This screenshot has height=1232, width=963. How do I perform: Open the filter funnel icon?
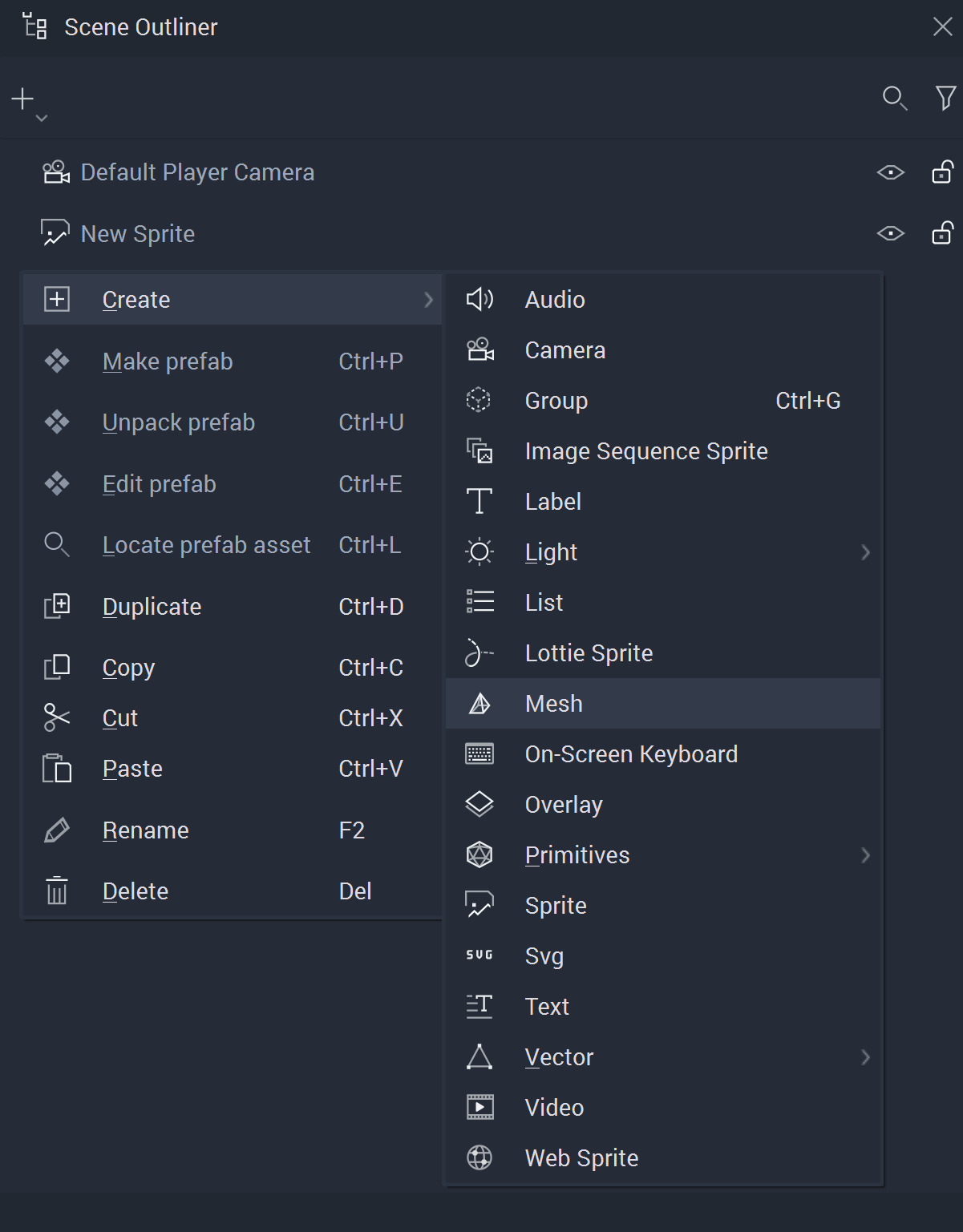pyautogui.click(x=945, y=98)
